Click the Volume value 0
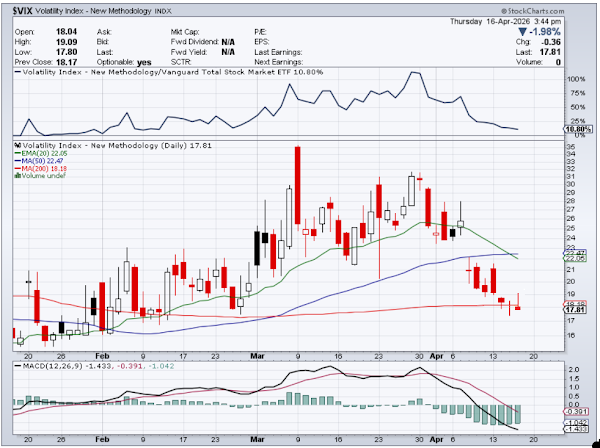This screenshot has height=448, width=600. click(x=559, y=62)
